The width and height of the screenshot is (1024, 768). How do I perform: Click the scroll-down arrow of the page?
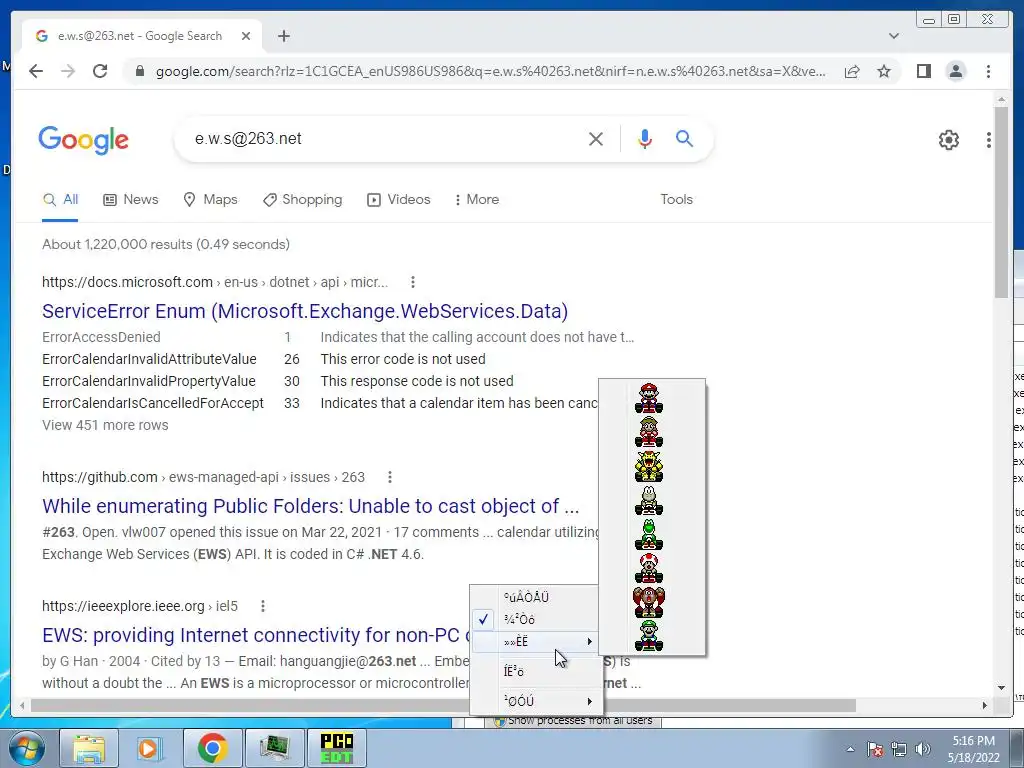1001,688
